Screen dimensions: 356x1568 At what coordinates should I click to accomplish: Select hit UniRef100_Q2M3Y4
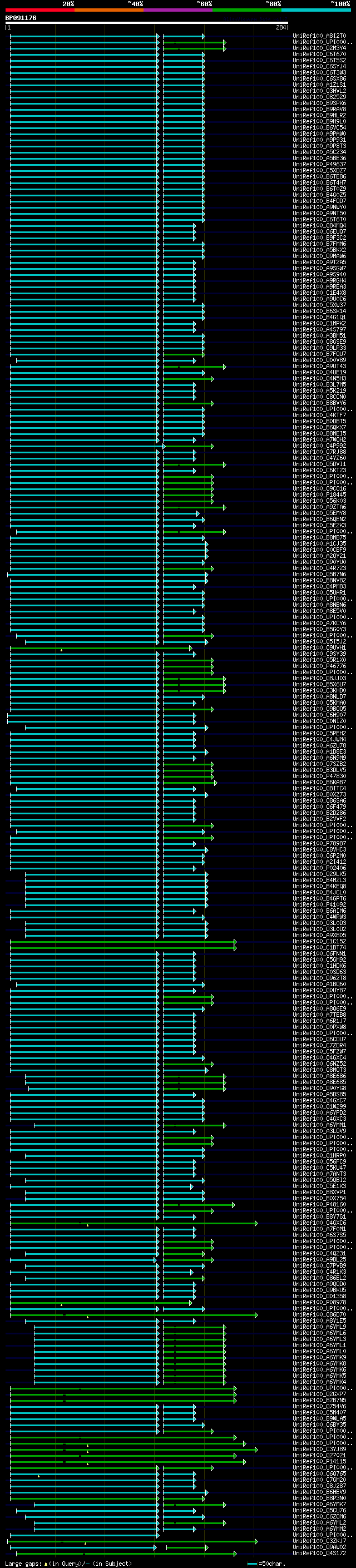click(319, 48)
